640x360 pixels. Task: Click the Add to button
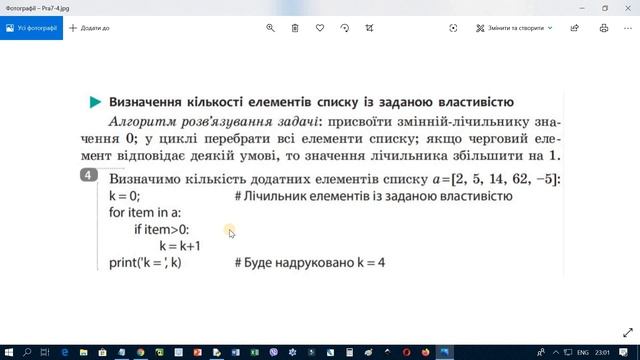pyautogui.click(x=89, y=28)
